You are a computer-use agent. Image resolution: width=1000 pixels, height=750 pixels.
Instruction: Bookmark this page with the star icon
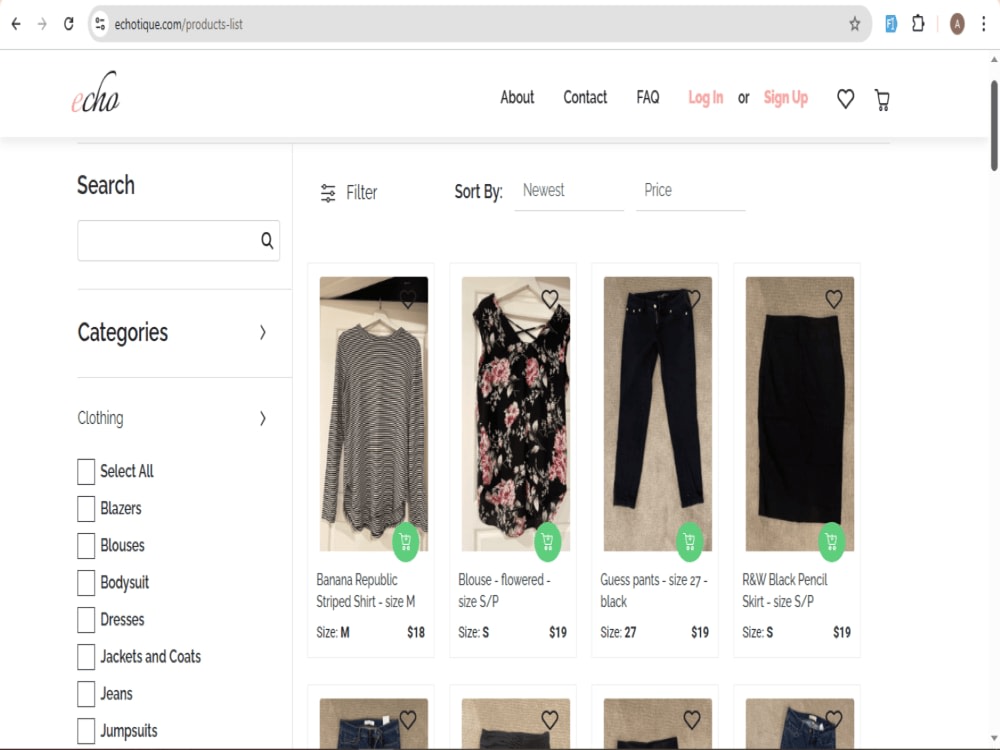[855, 24]
